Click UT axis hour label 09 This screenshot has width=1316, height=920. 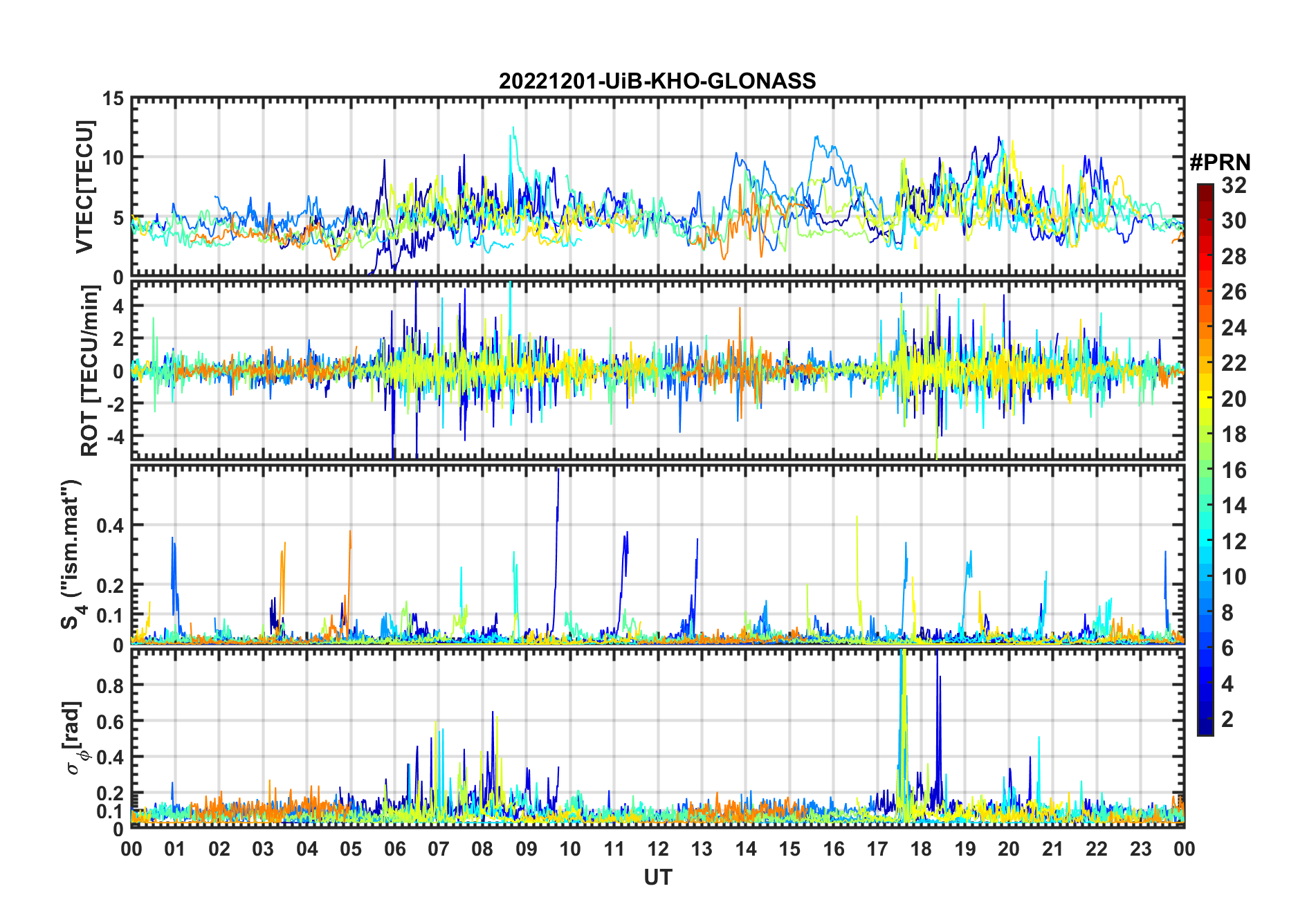click(x=527, y=849)
